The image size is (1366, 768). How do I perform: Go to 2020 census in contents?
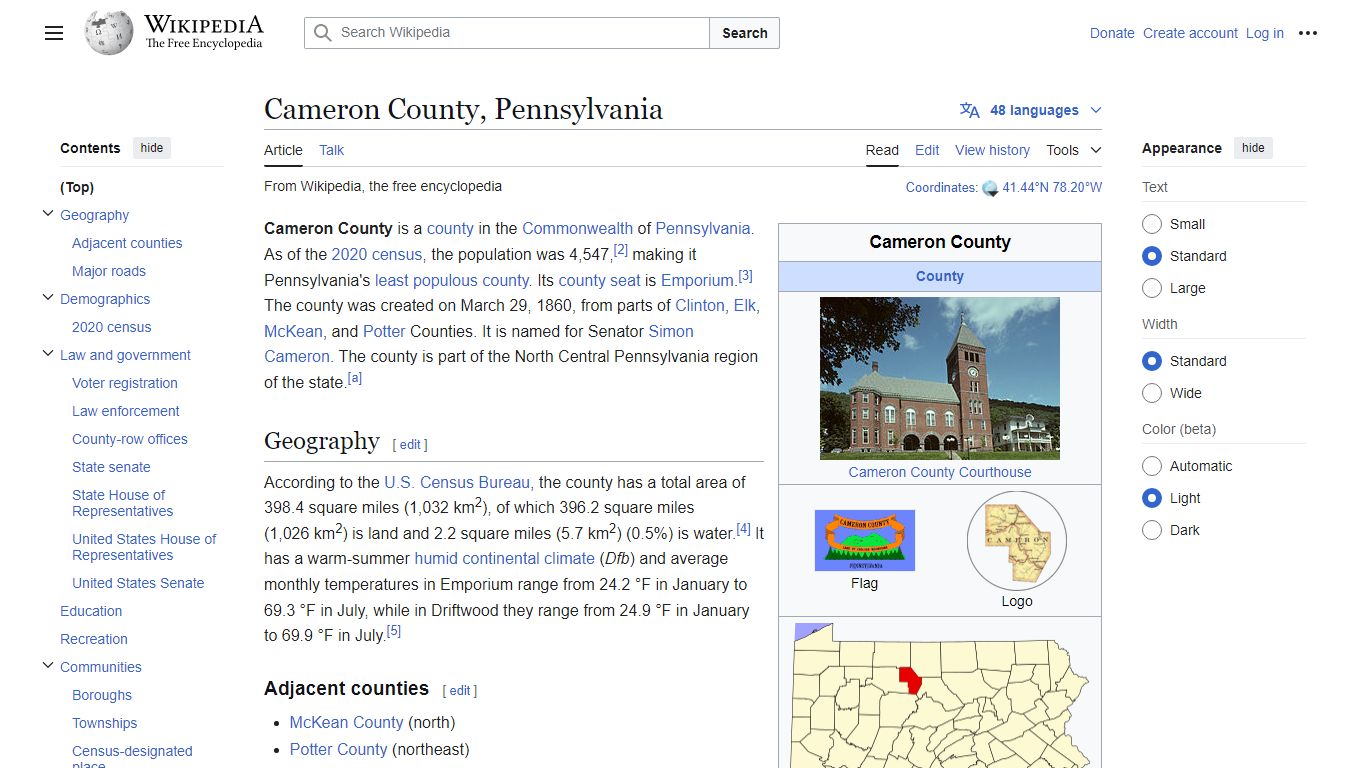112,327
